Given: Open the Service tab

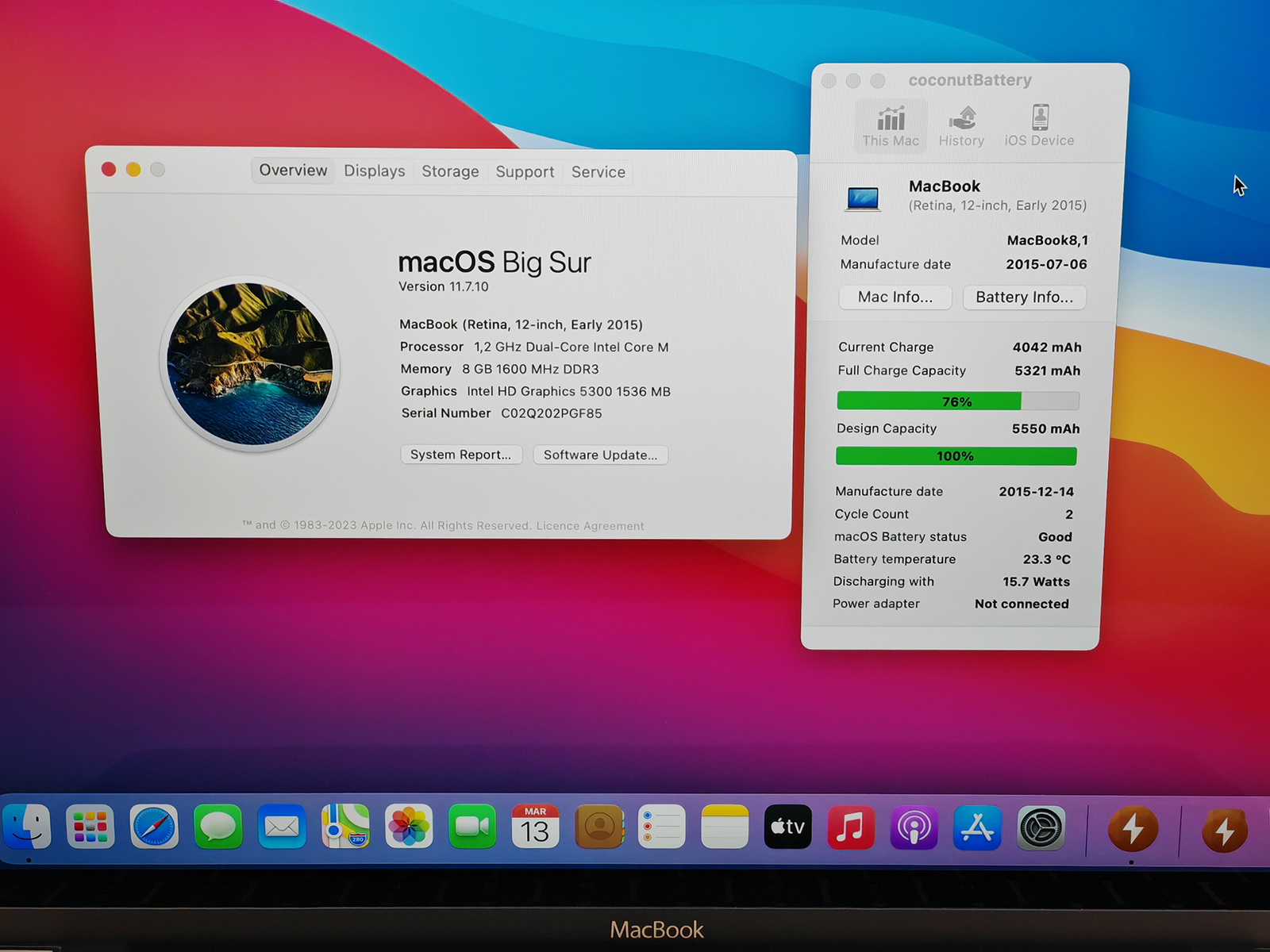Looking at the screenshot, I should [x=598, y=172].
